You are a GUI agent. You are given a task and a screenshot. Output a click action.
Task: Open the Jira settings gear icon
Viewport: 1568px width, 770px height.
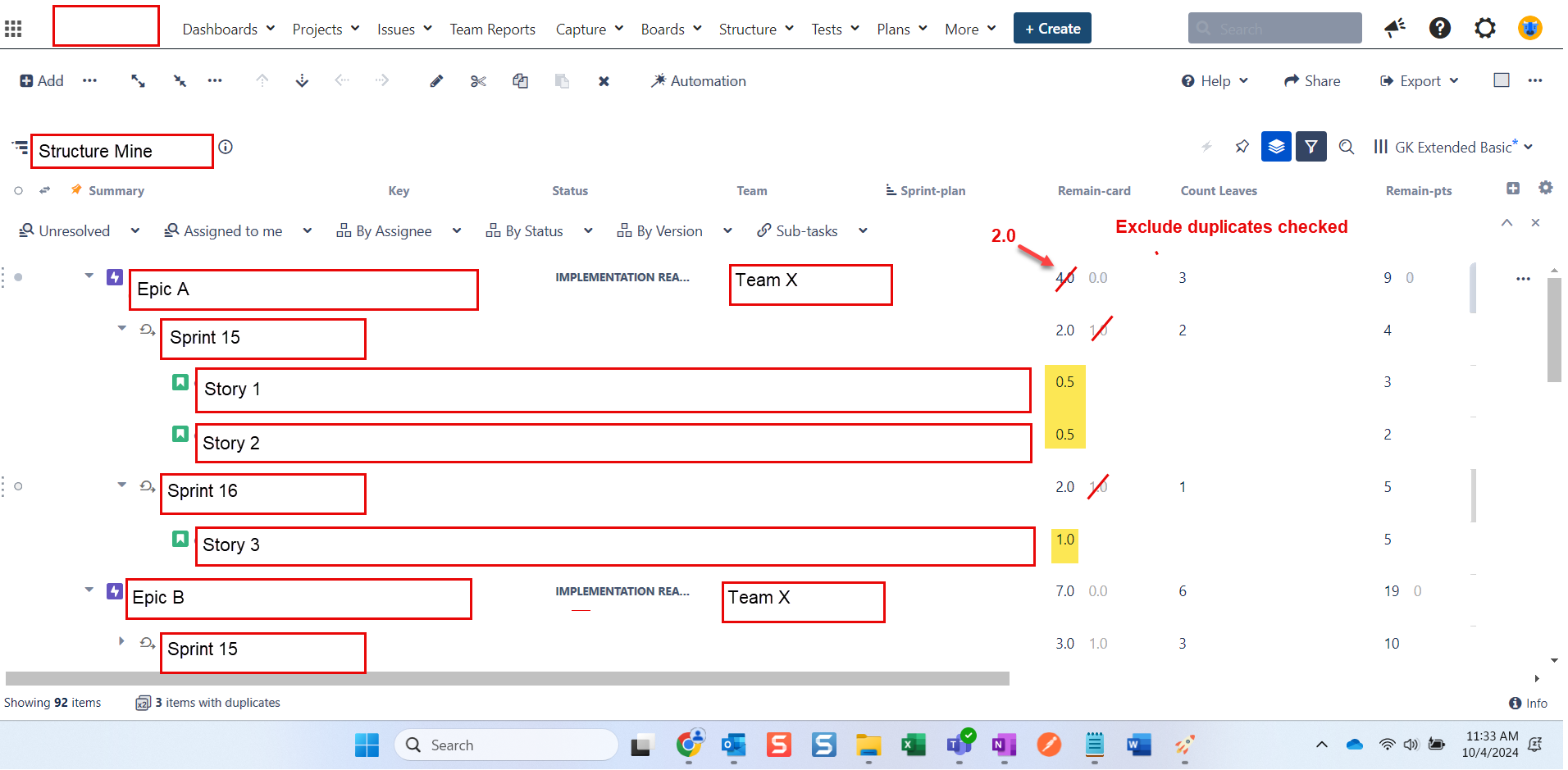1485,29
